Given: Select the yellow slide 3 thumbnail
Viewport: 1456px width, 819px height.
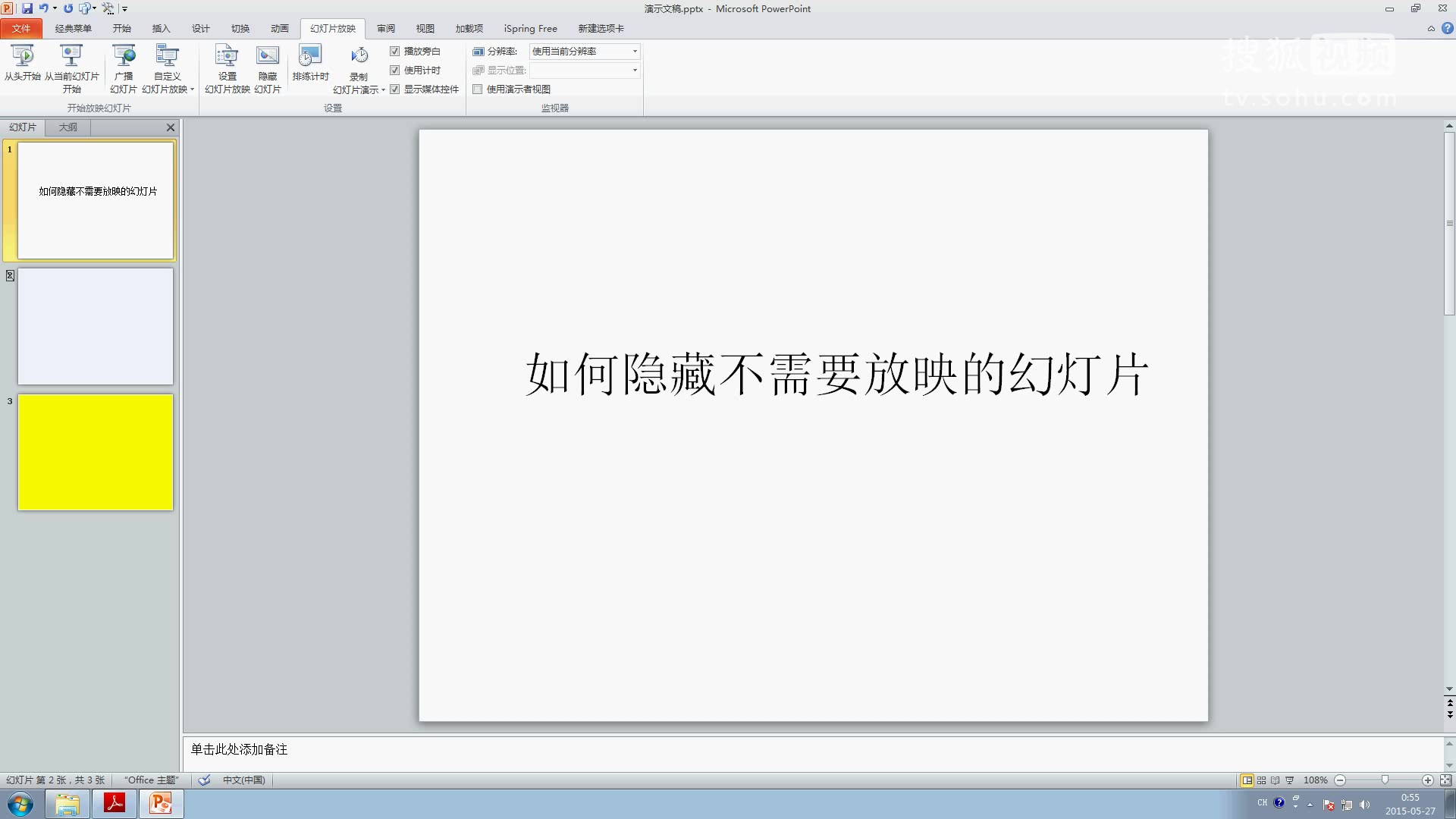Looking at the screenshot, I should (x=95, y=452).
